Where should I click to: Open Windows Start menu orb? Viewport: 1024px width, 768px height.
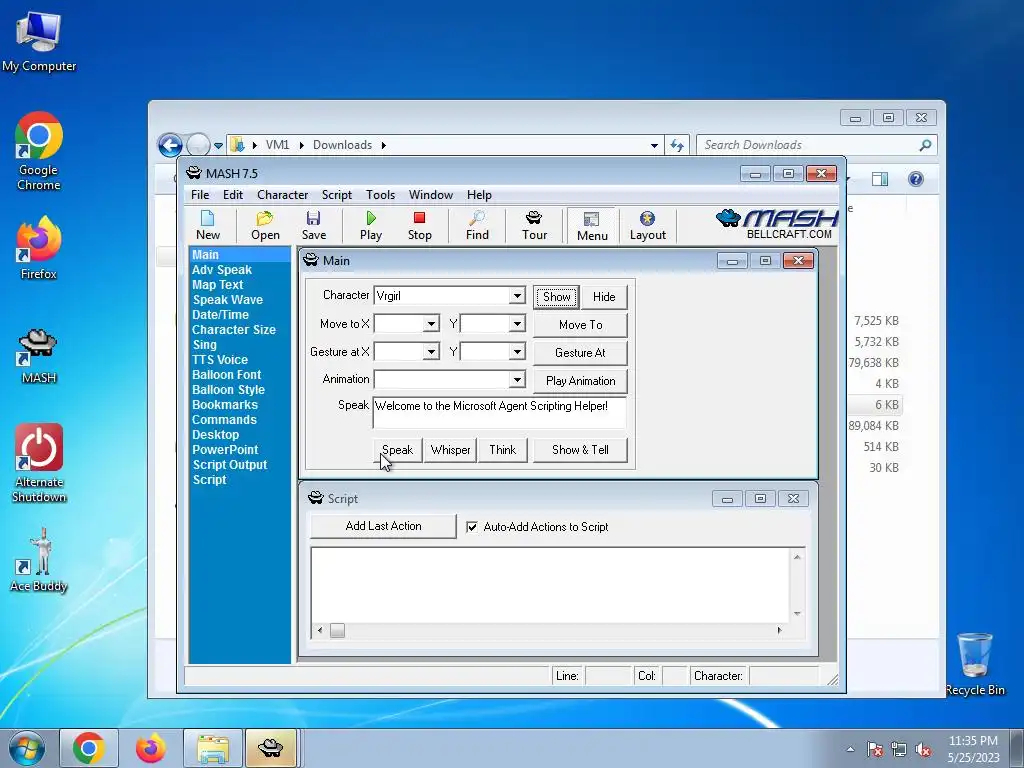pyautogui.click(x=27, y=748)
